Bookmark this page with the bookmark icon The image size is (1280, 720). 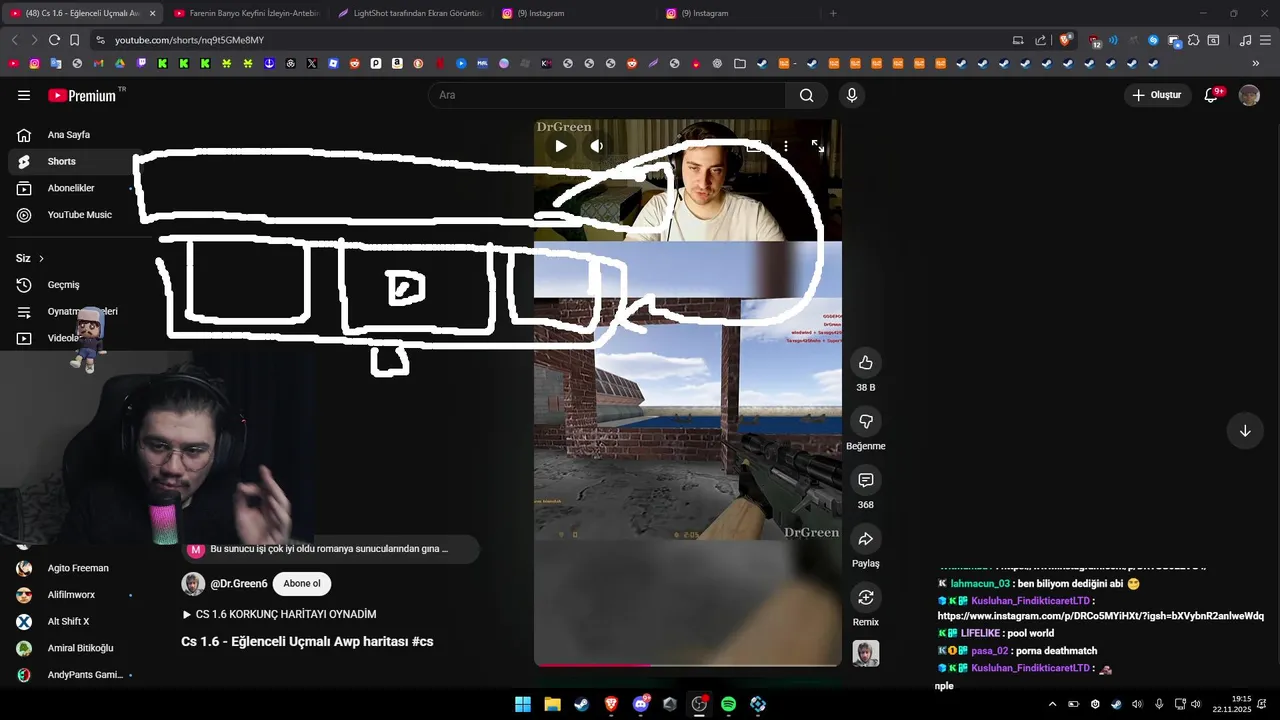pyautogui.click(x=75, y=40)
